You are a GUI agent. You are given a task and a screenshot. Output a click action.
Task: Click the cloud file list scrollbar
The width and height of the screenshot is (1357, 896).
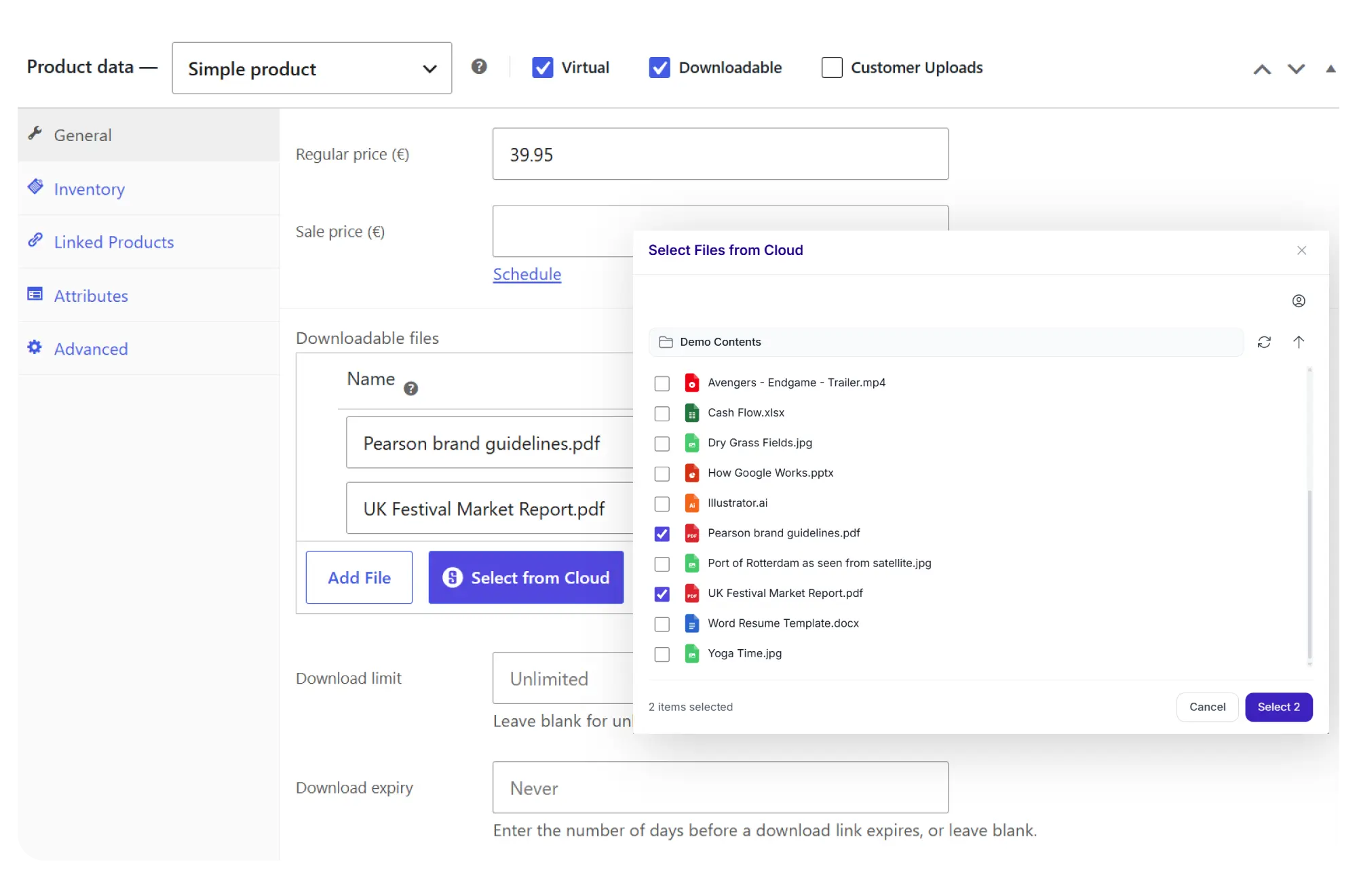(x=1310, y=574)
